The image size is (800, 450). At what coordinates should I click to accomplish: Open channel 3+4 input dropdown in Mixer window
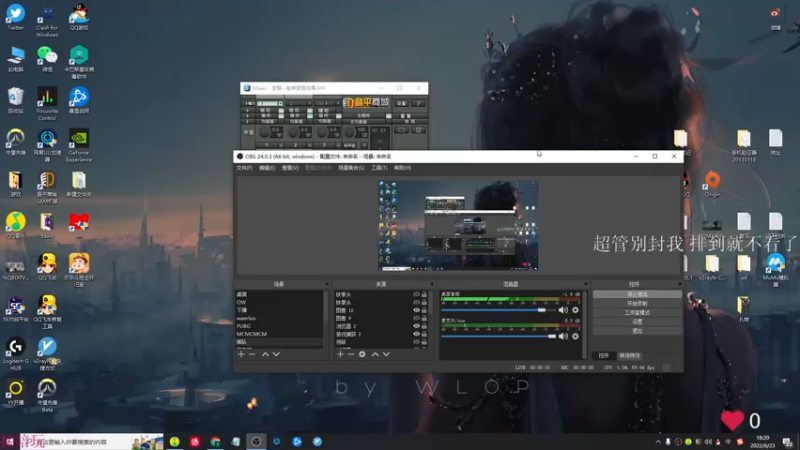click(337, 104)
